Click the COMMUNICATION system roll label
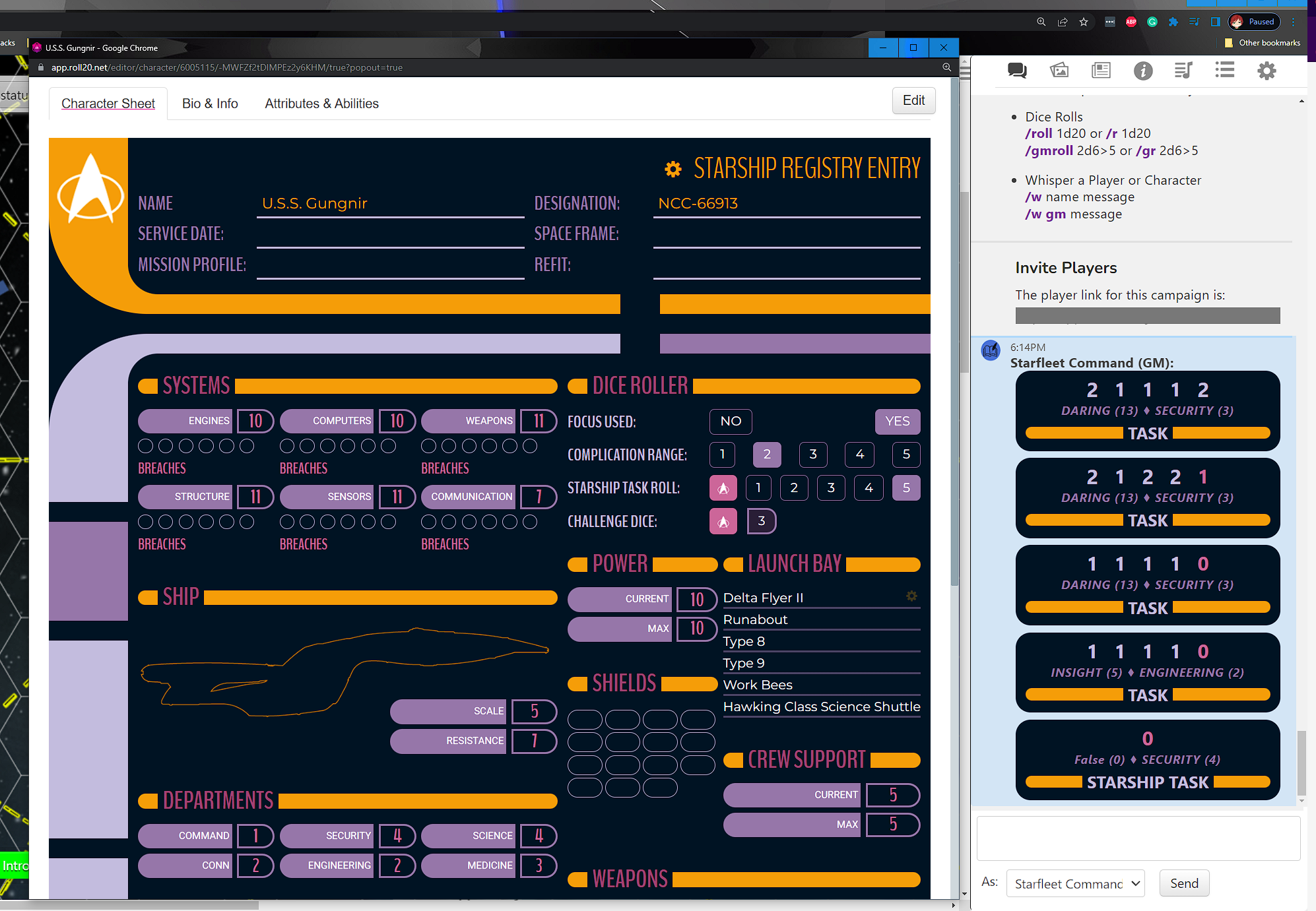 coord(468,497)
